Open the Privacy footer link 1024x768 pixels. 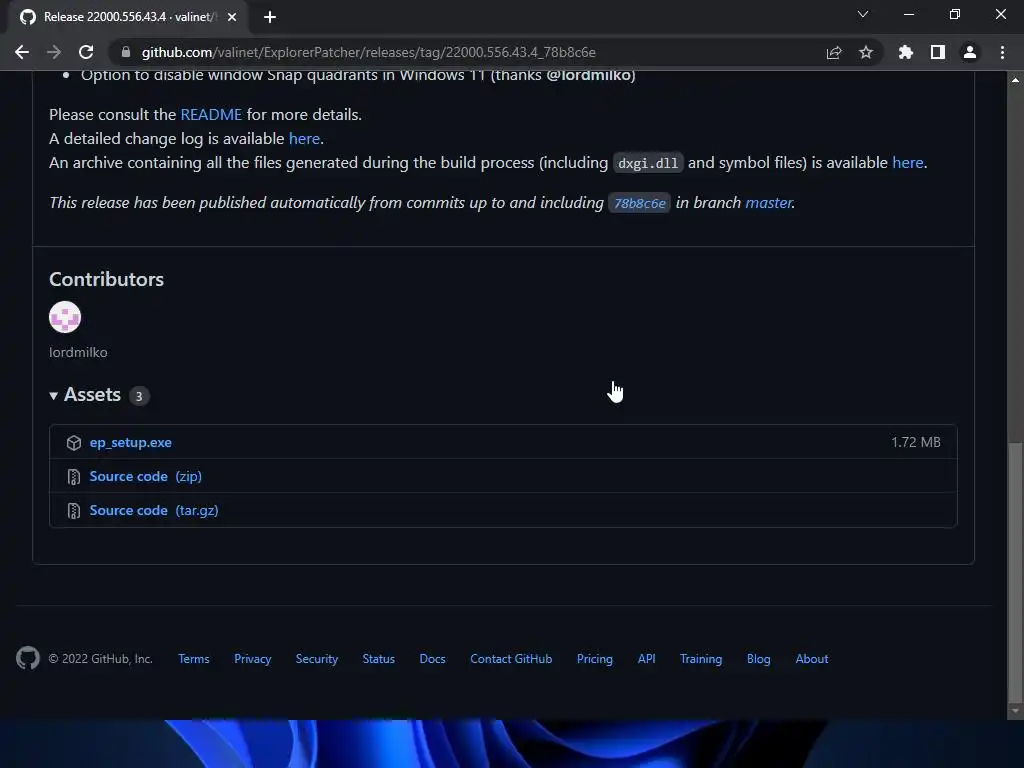tap(253, 659)
